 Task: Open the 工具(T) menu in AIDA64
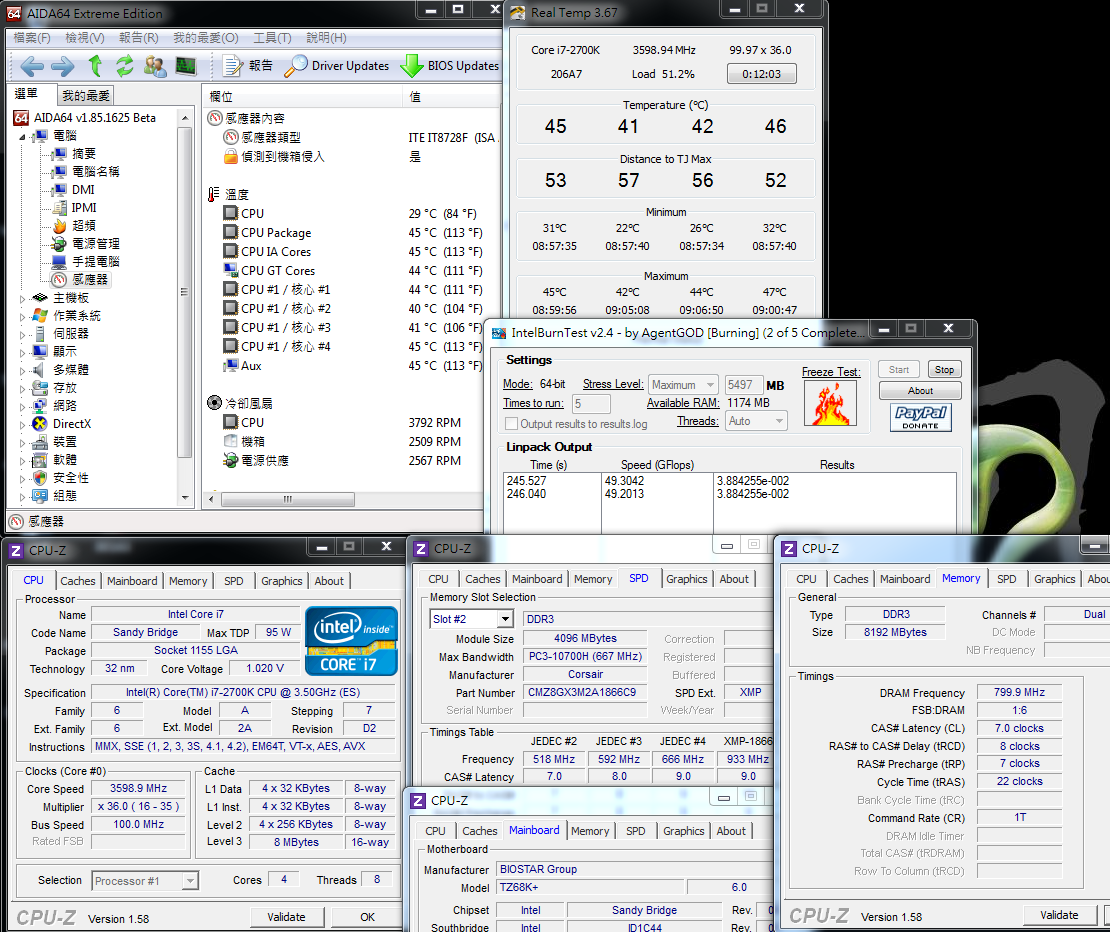[x=273, y=38]
